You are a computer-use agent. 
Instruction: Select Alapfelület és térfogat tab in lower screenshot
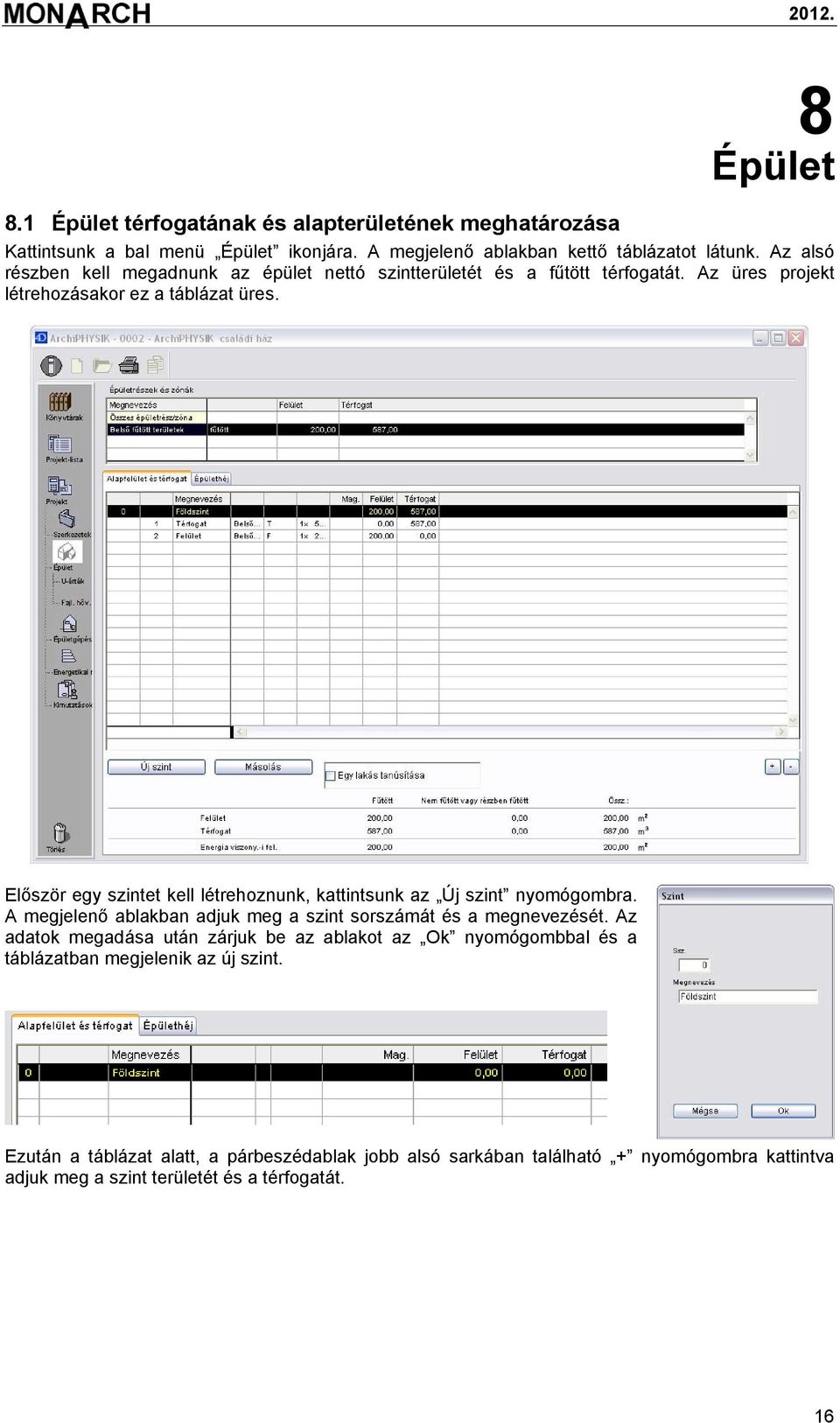(75, 1026)
